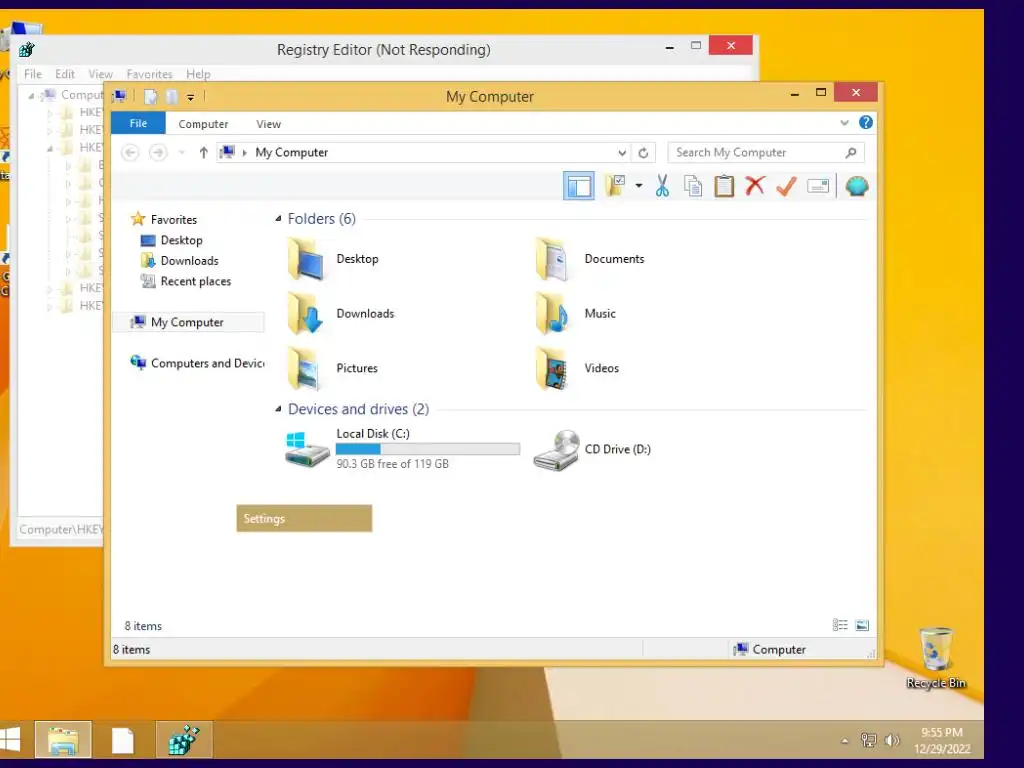Expand the ribbon with the chevron
This screenshot has width=1024, height=768.
click(844, 123)
